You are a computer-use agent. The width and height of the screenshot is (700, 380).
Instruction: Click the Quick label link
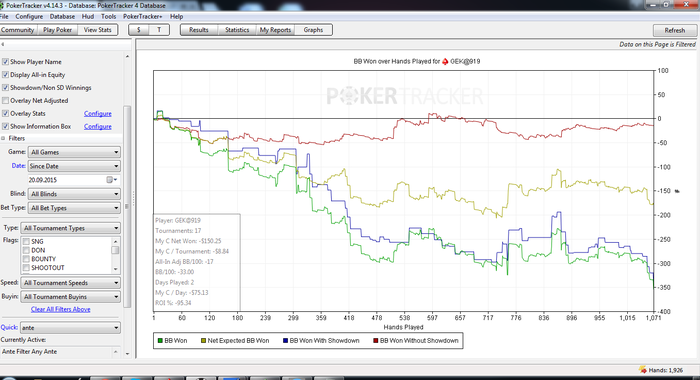coord(9,327)
